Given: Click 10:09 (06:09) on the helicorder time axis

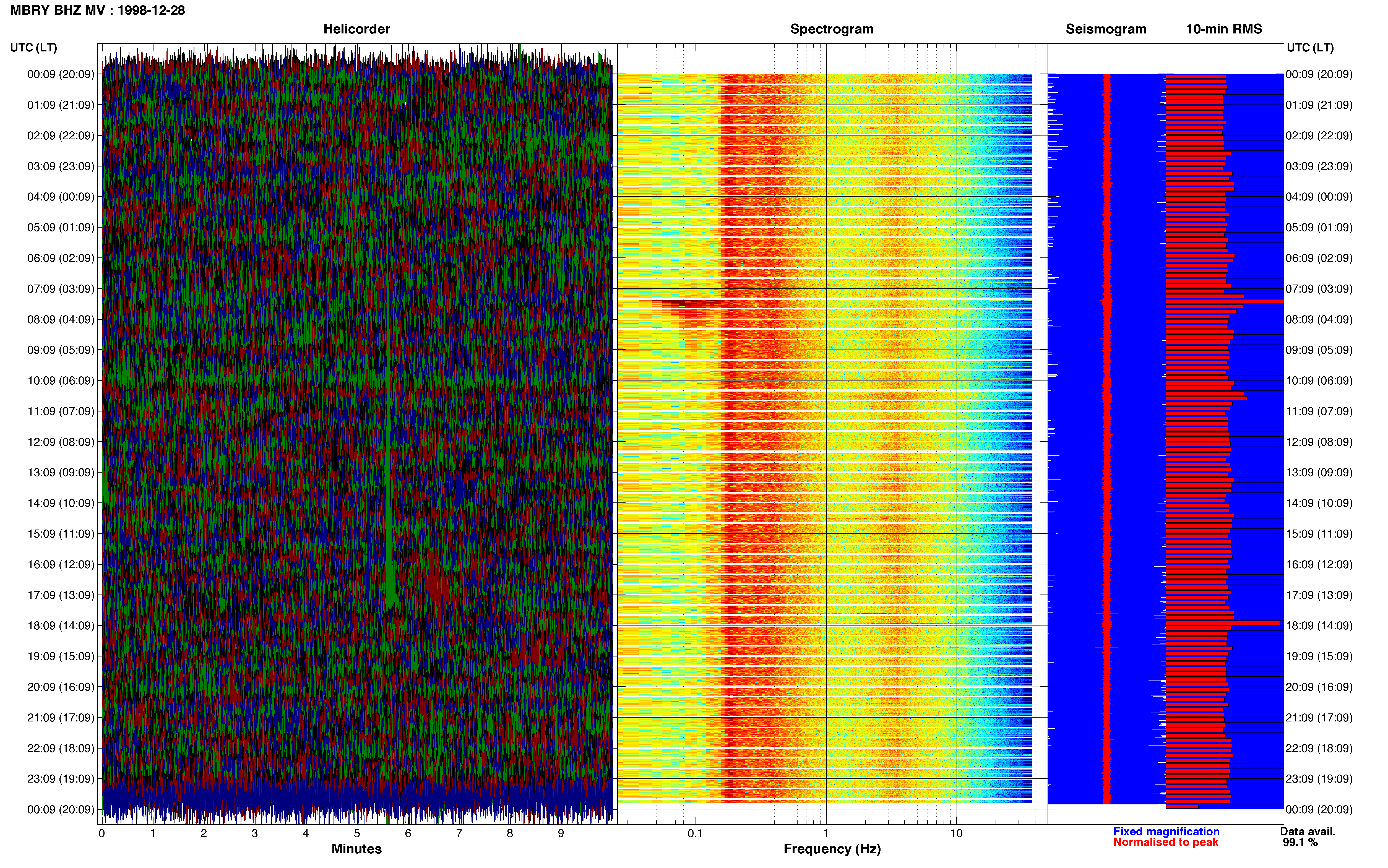Looking at the screenshot, I should 61,380.
